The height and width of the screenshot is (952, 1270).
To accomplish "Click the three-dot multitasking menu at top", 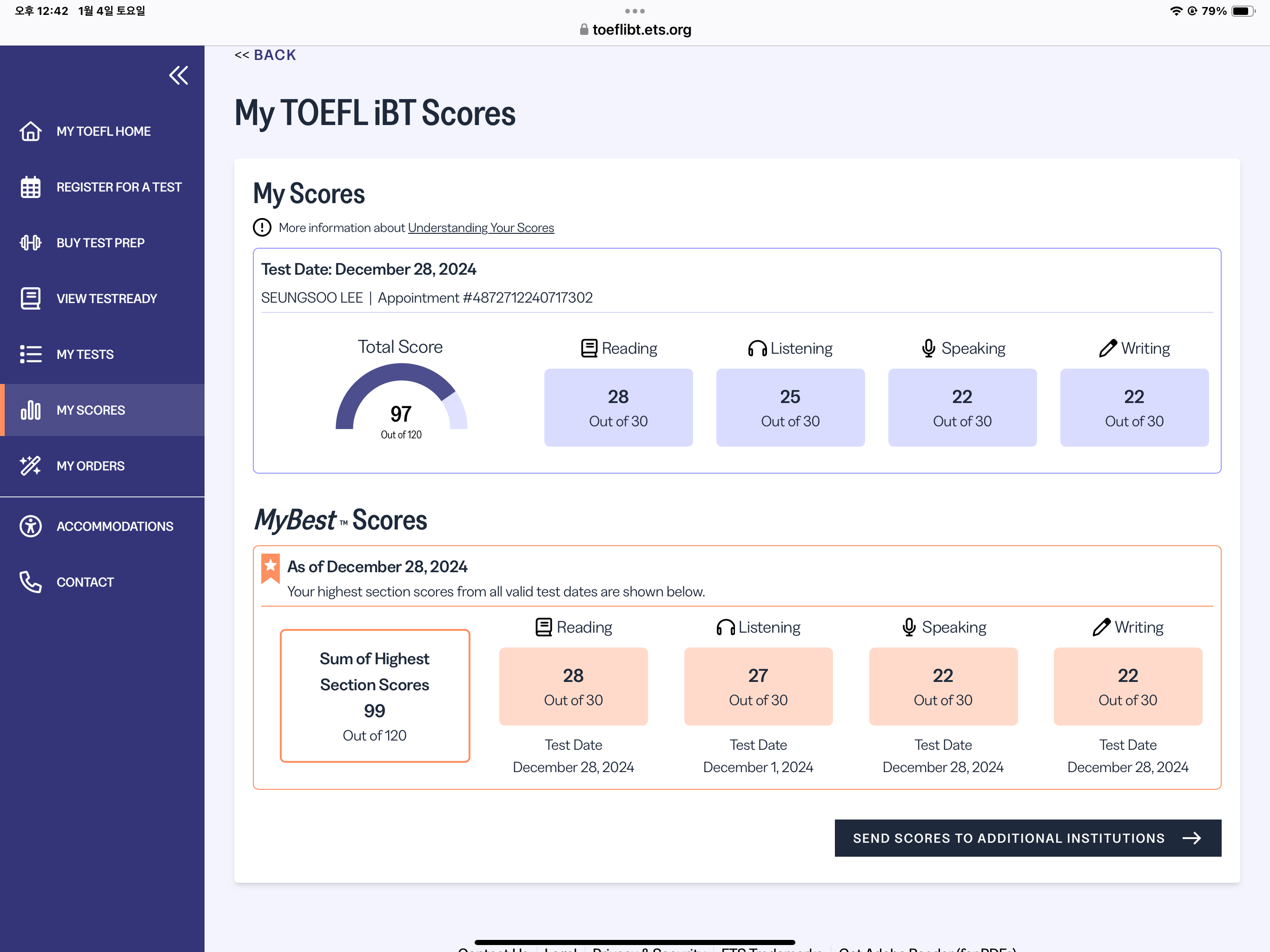I will click(x=635, y=11).
